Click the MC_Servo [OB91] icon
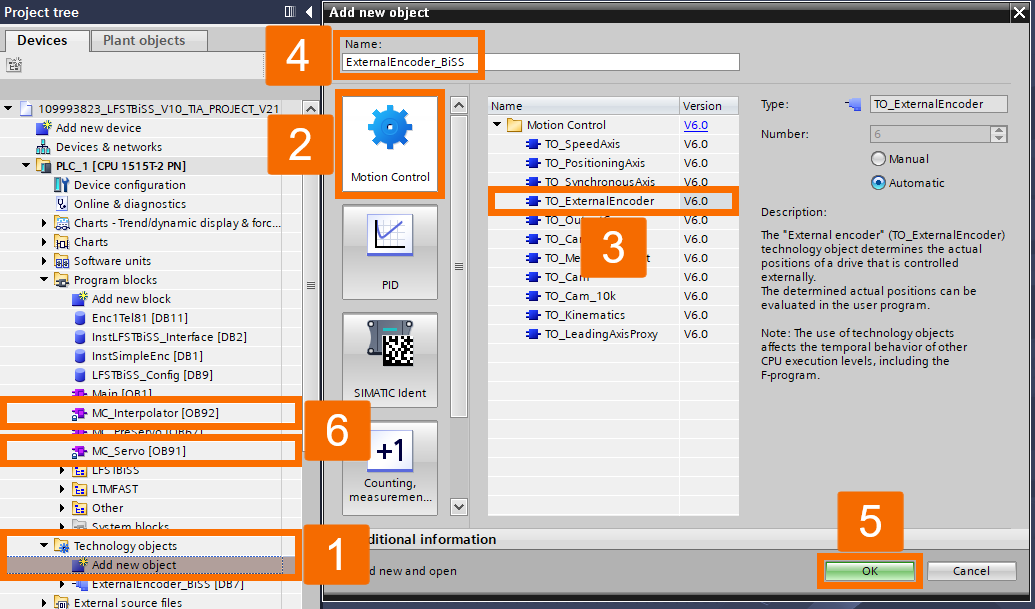 [x=79, y=451]
